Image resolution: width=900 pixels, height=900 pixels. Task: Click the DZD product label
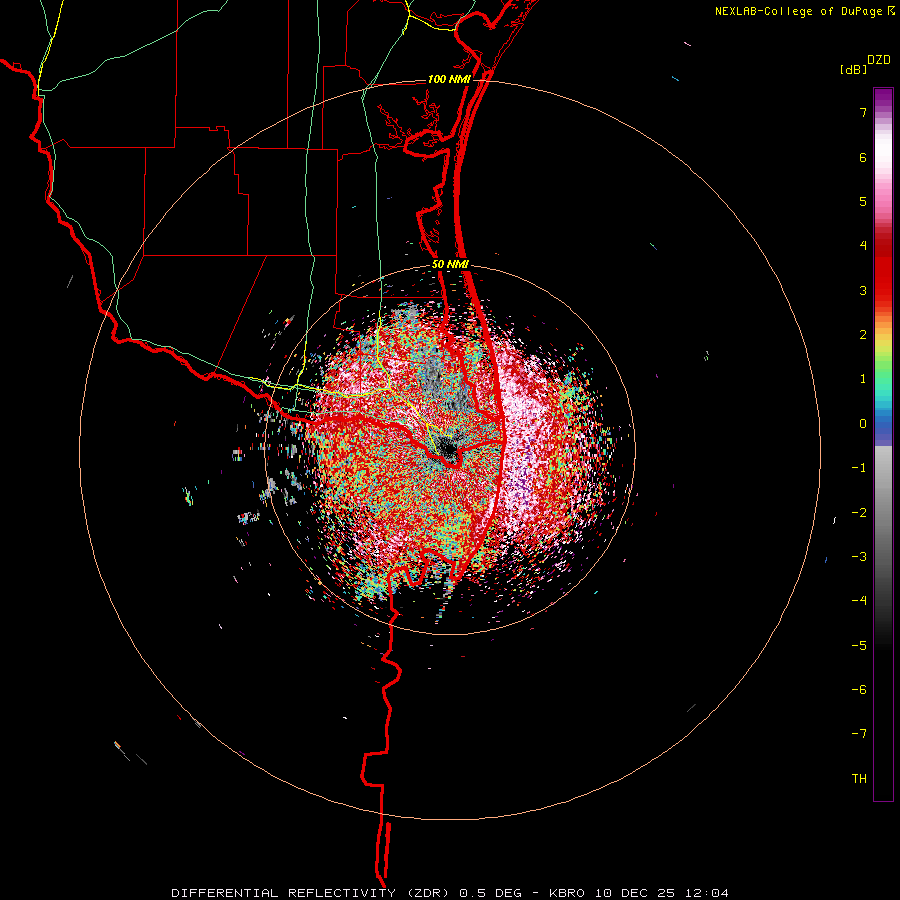click(x=879, y=60)
